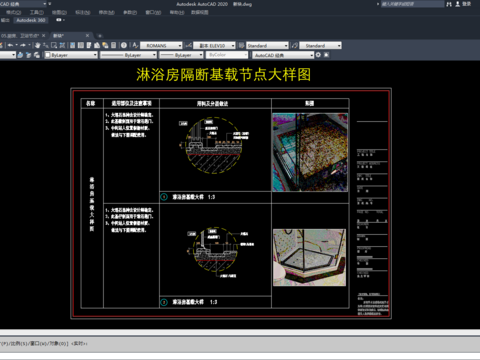This screenshot has width=480, height=360.
Task: Open the AutoCAD classic workspace dropdown
Action: point(283,55)
